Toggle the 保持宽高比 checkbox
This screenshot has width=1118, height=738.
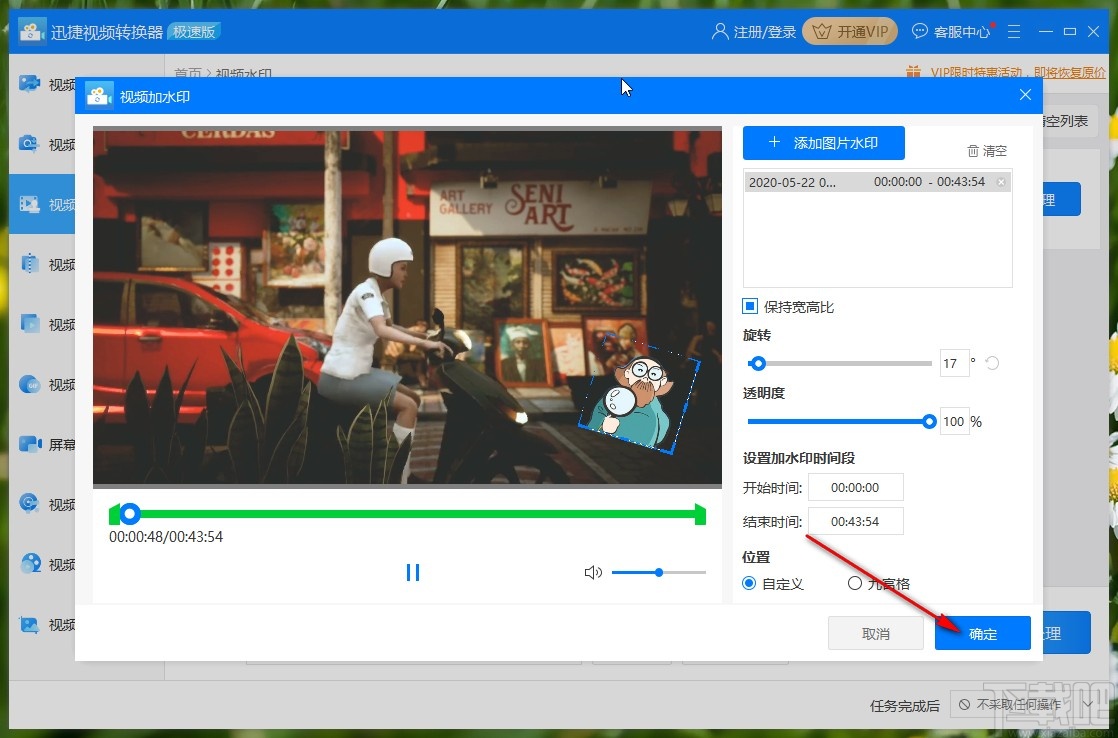click(750, 306)
